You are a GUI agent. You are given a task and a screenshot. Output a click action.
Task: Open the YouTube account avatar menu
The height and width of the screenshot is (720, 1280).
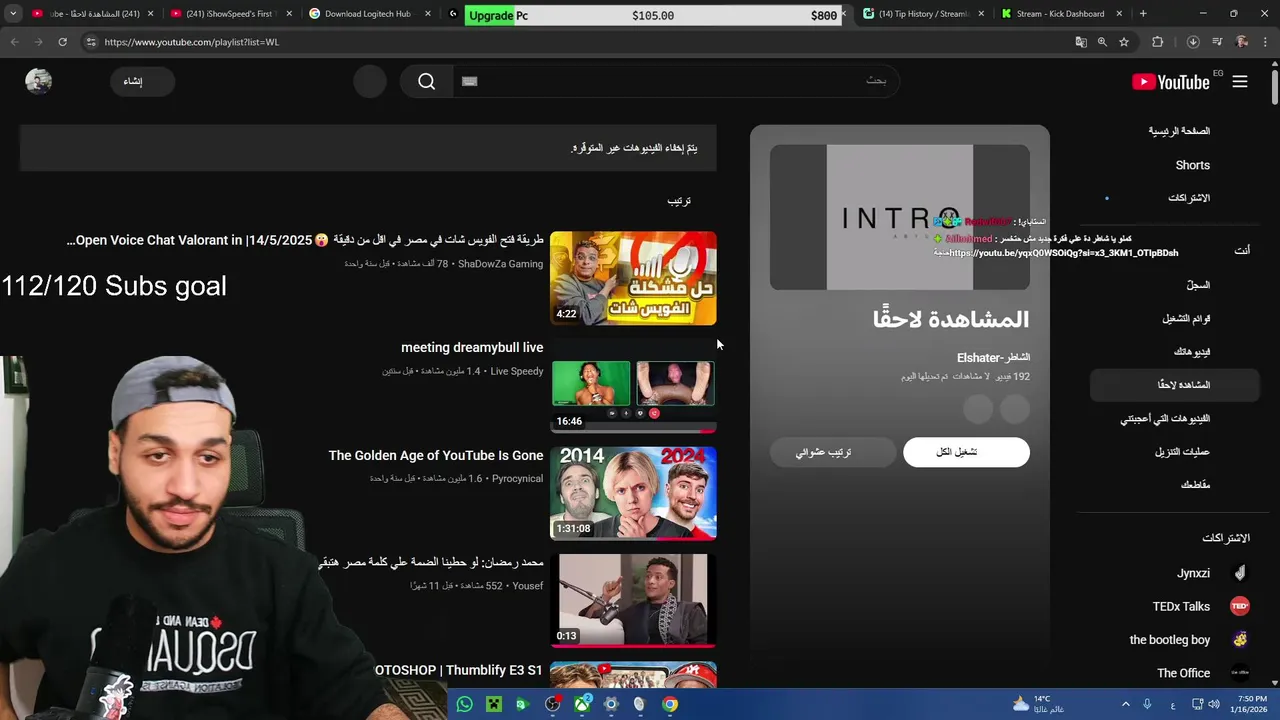coord(39,82)
